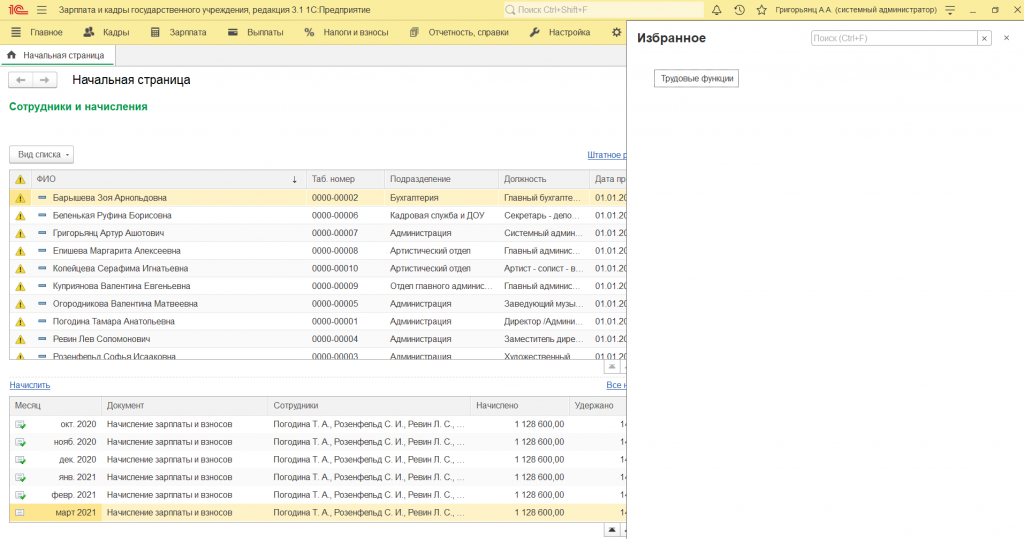Select employee Беленькая Руфина Борисовна

click(x=112, y=216)
